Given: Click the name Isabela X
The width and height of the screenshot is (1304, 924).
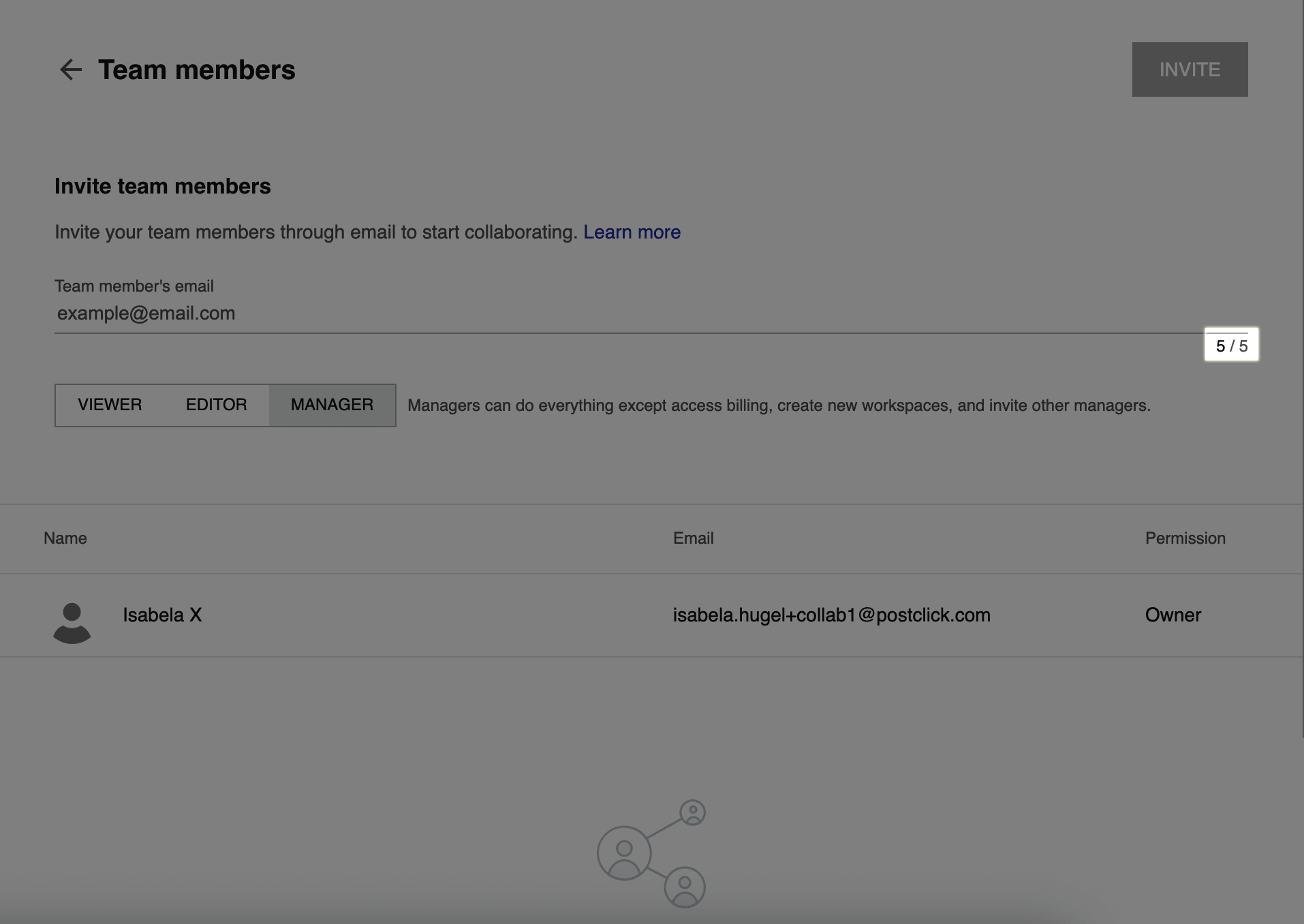Looking at the screenshot, I should pos(162,615).
